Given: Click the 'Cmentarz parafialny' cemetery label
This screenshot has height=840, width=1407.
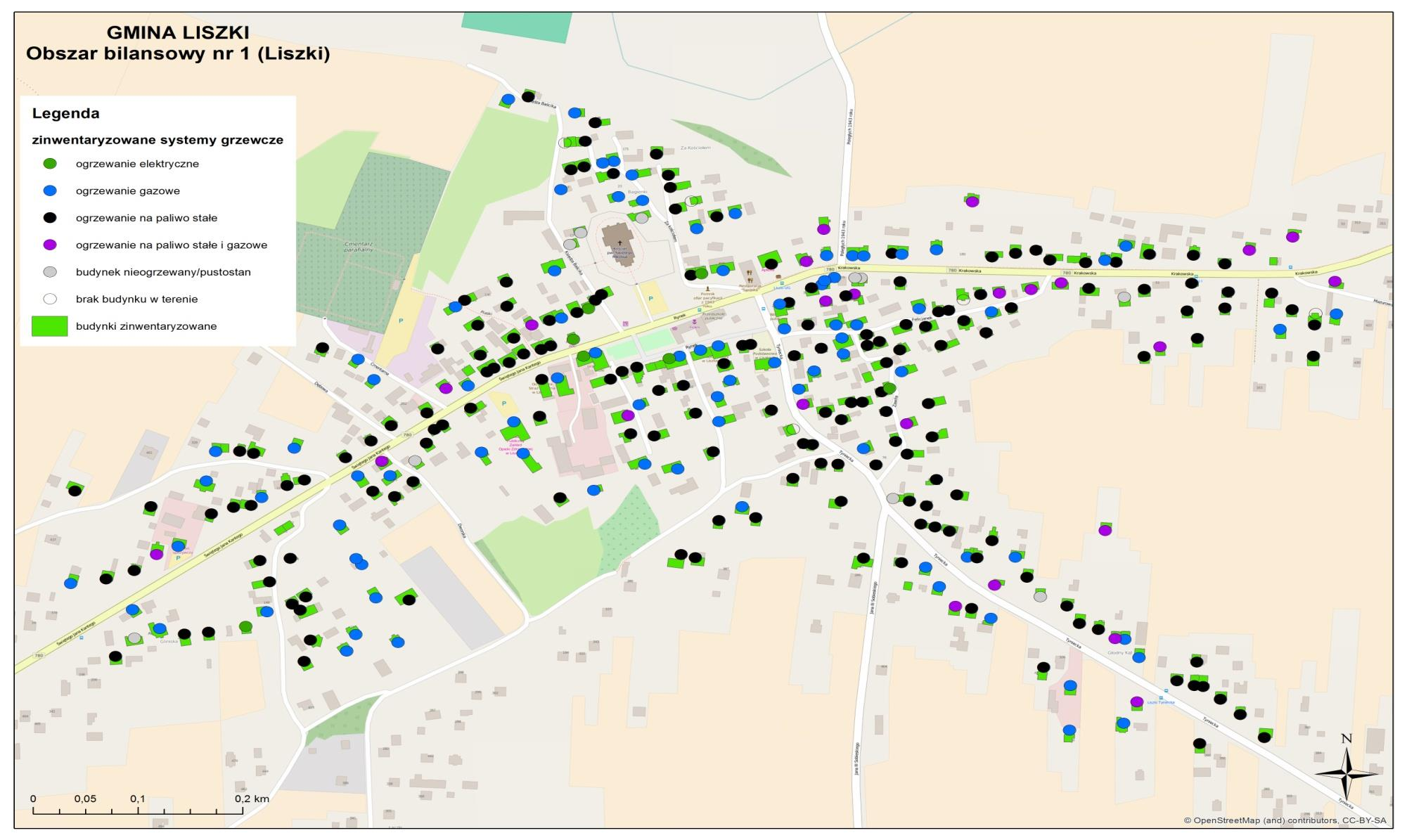Looking at the screenshot, I should (x=357, y=247).
